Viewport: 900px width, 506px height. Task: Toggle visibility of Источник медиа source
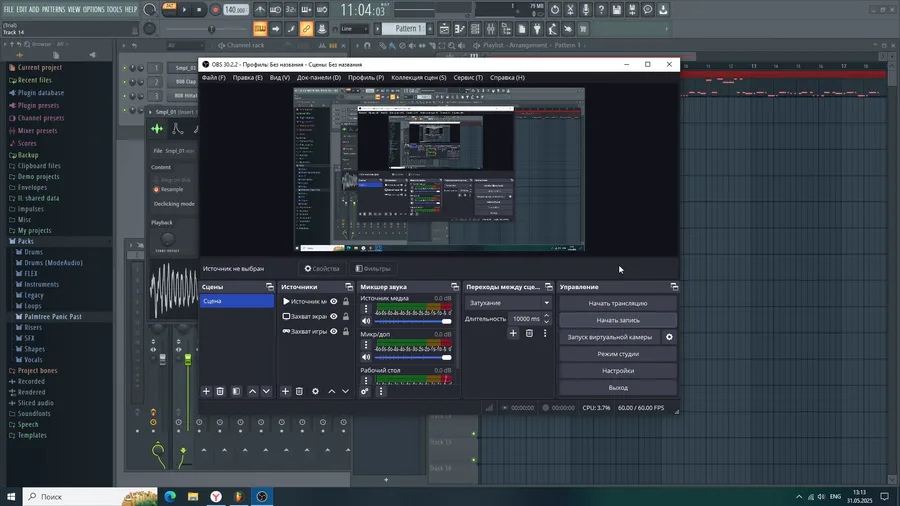[x=333, y=301]
